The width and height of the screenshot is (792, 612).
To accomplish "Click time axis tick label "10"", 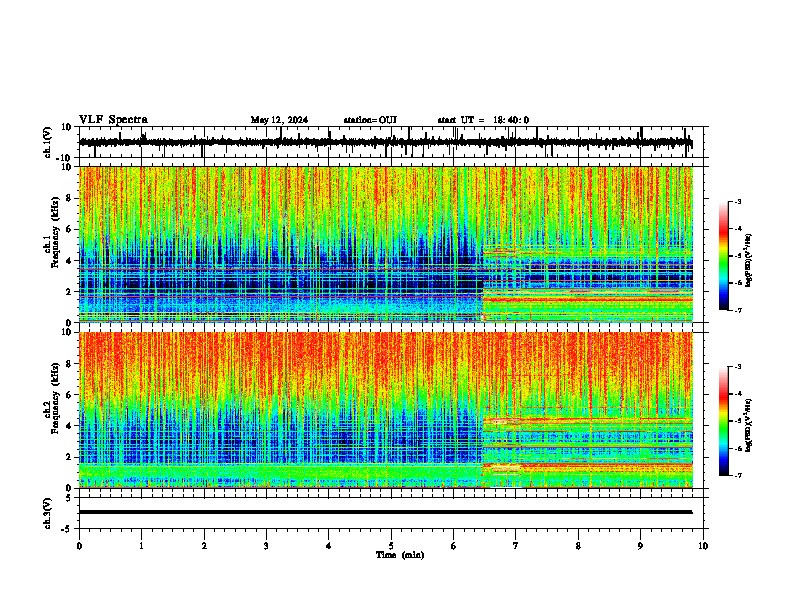I will [703, 546].
